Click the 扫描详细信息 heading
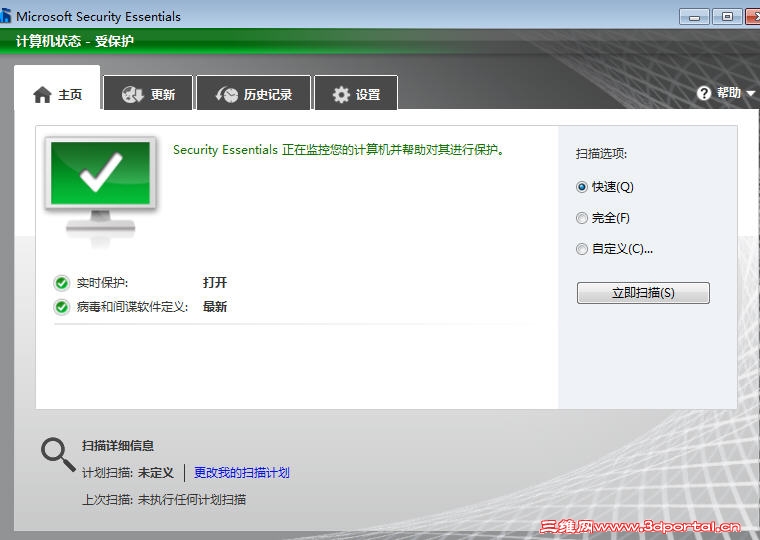760x540 pixels. point(118,445)
